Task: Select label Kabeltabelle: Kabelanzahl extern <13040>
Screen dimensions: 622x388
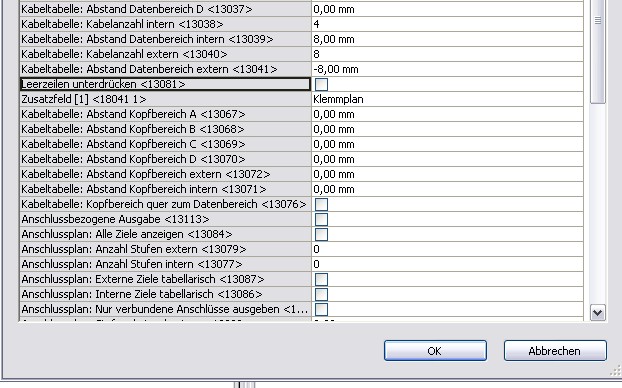Action: (x=165, y=54)
